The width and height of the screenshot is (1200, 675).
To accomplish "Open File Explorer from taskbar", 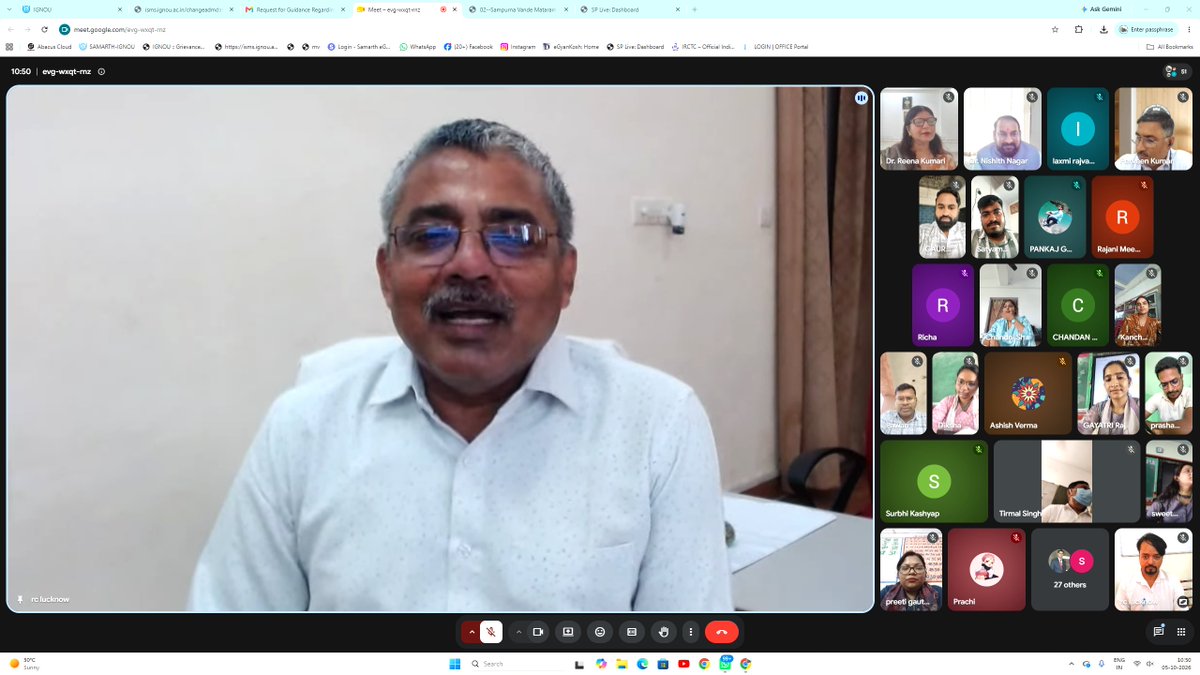I will tap(621, 664).
